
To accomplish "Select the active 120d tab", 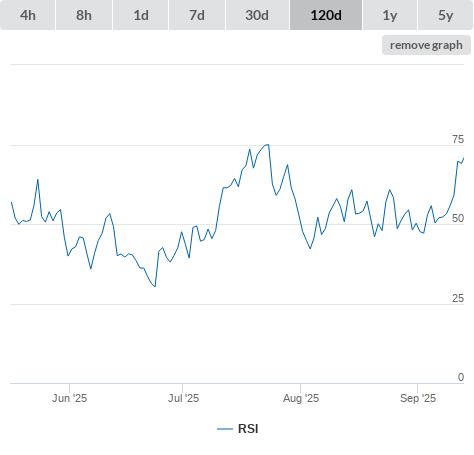I will pos(326,15).
